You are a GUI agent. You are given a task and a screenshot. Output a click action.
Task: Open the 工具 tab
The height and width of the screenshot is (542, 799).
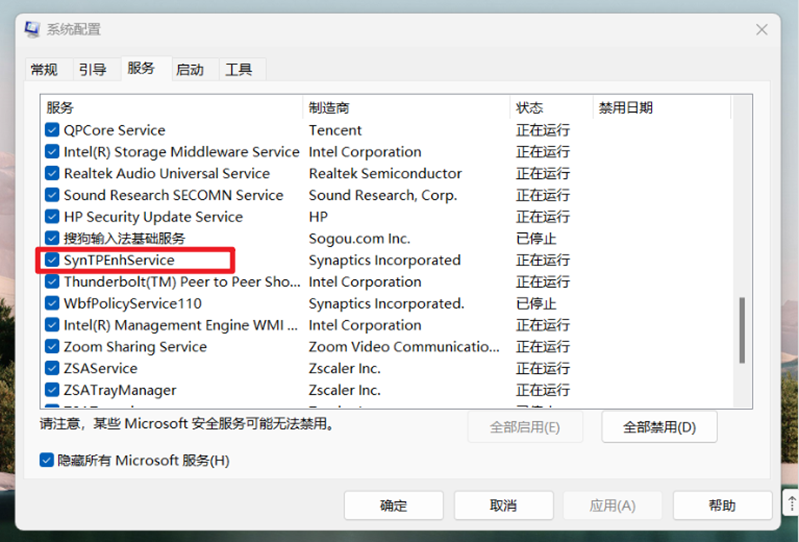[x=239, y=70]
